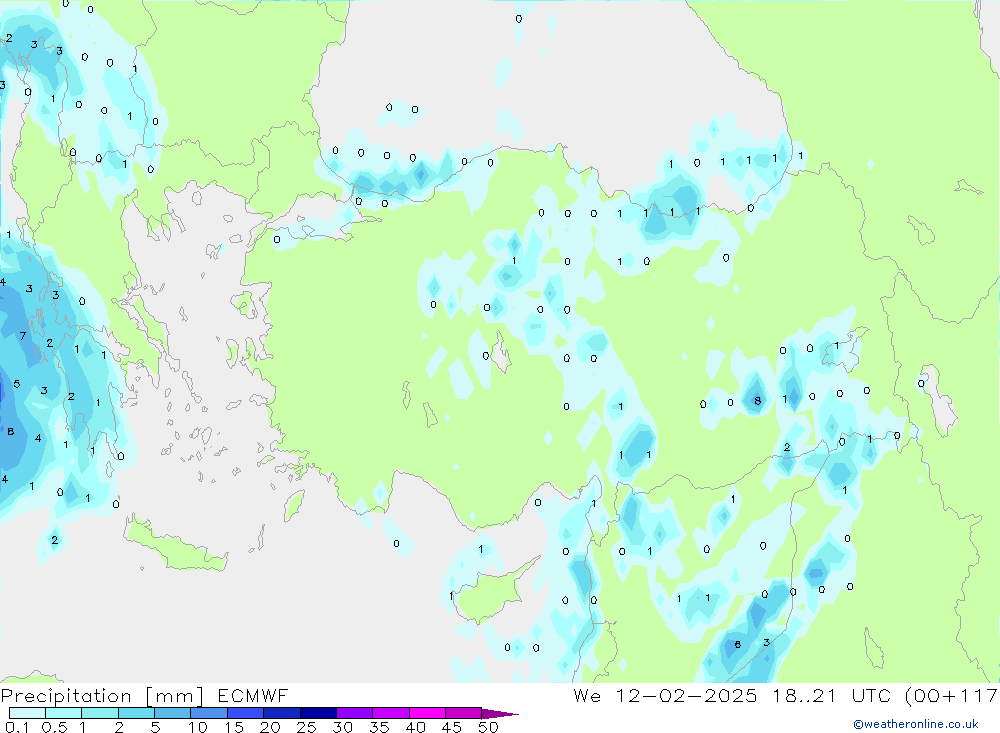Image resolution: width=1000 pixels, height=733 pixels.
Task: Choose the 25–30 mm navy swatch
Action: 318,713
